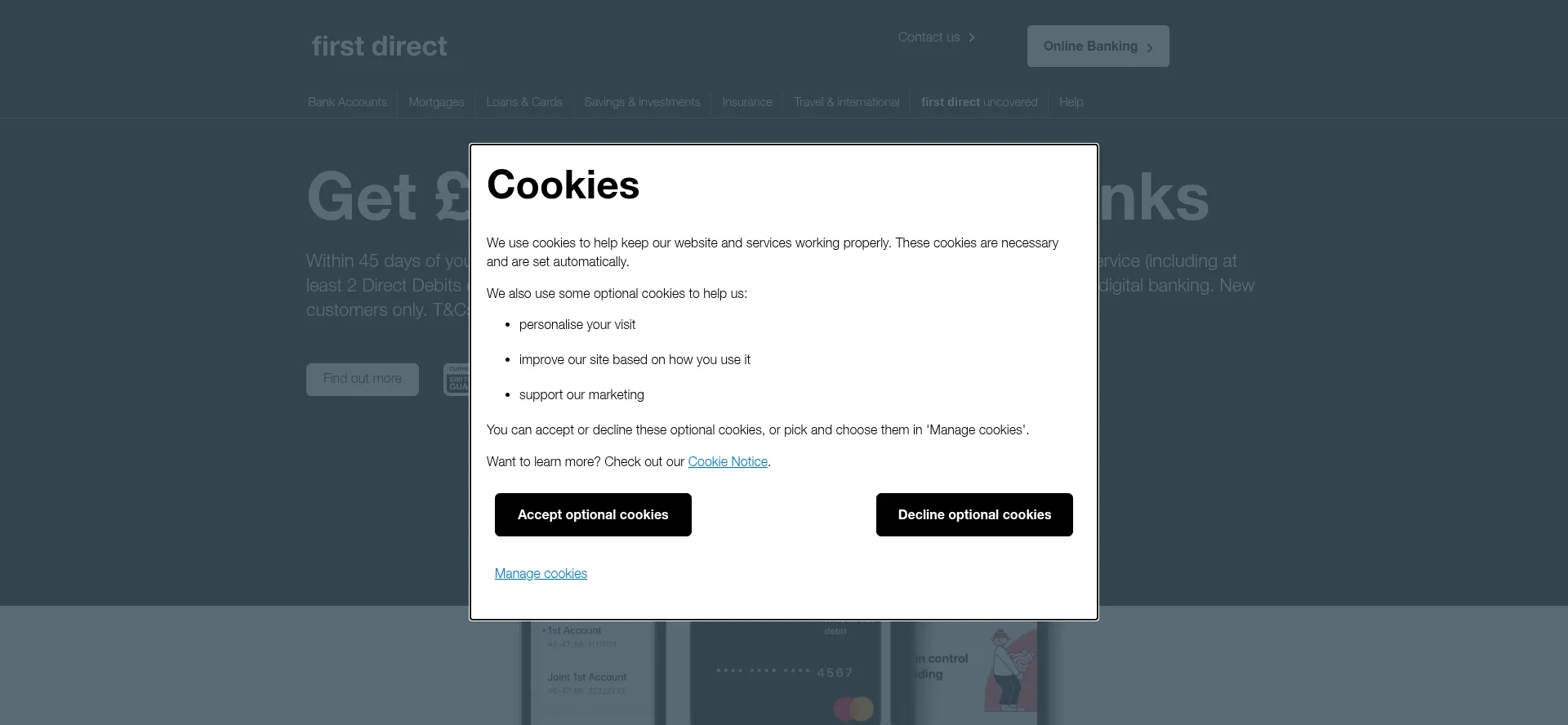The height and width of the screenshot is (725, 1568).
Task: Click the Manage cookies link
Action: (541, 574)
